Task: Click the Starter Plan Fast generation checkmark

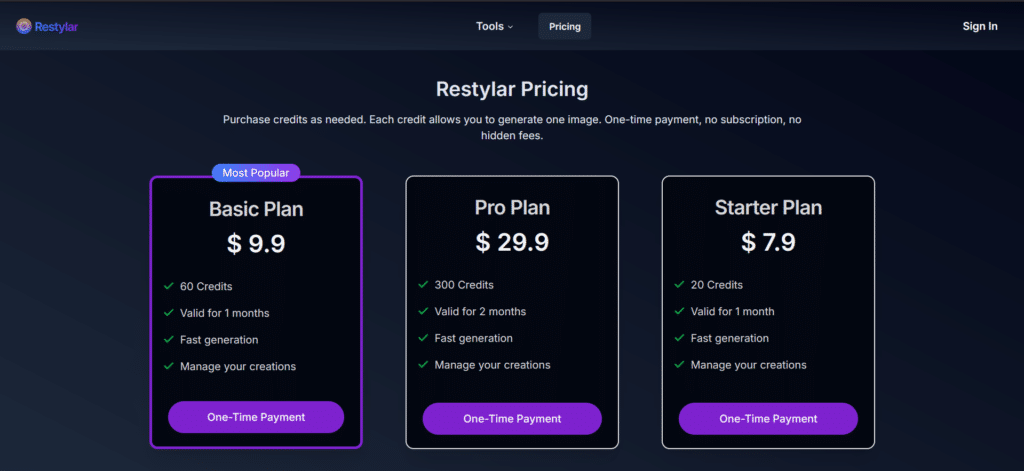Action: click(679, 338)
